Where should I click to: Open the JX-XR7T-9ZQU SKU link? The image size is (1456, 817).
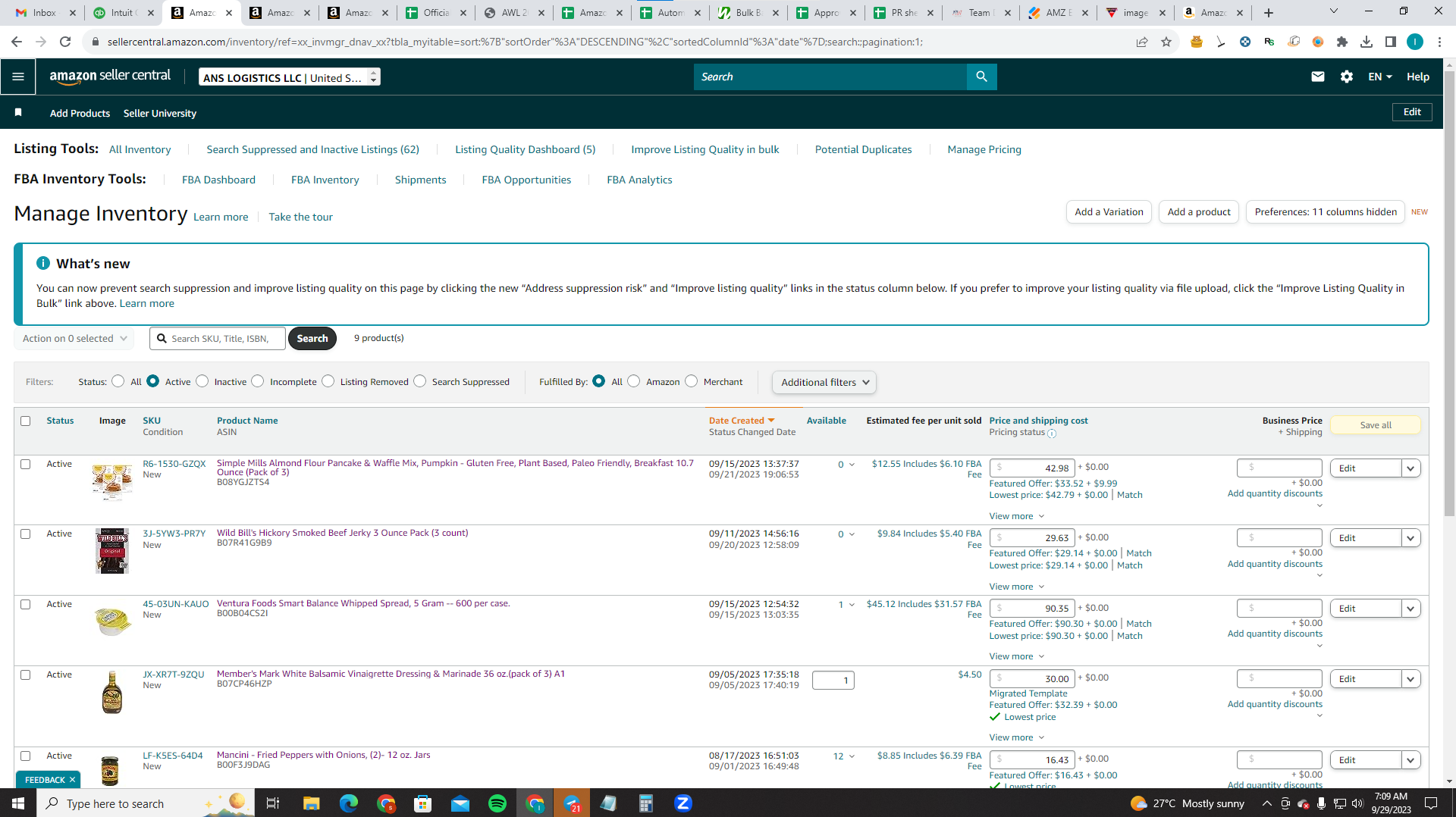174,675
